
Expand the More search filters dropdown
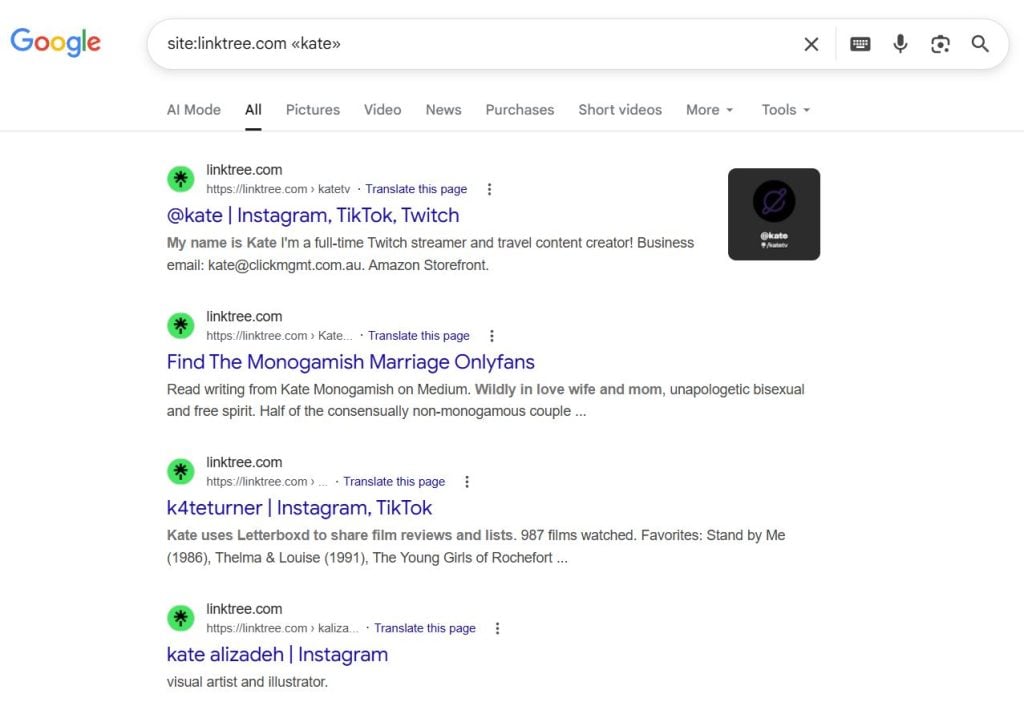(x=709, y=110)
